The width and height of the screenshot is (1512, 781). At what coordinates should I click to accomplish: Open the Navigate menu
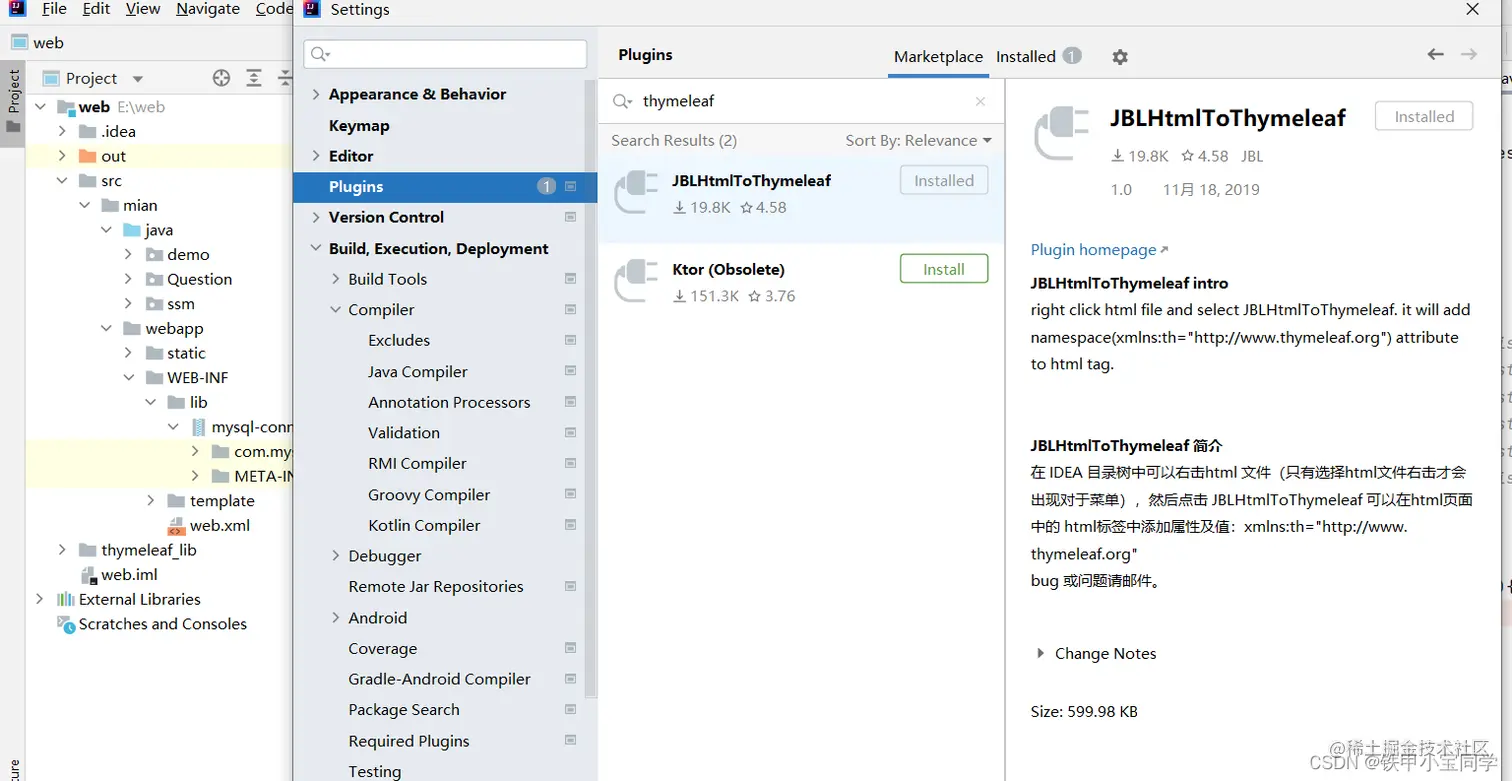[x=208, y=9]
